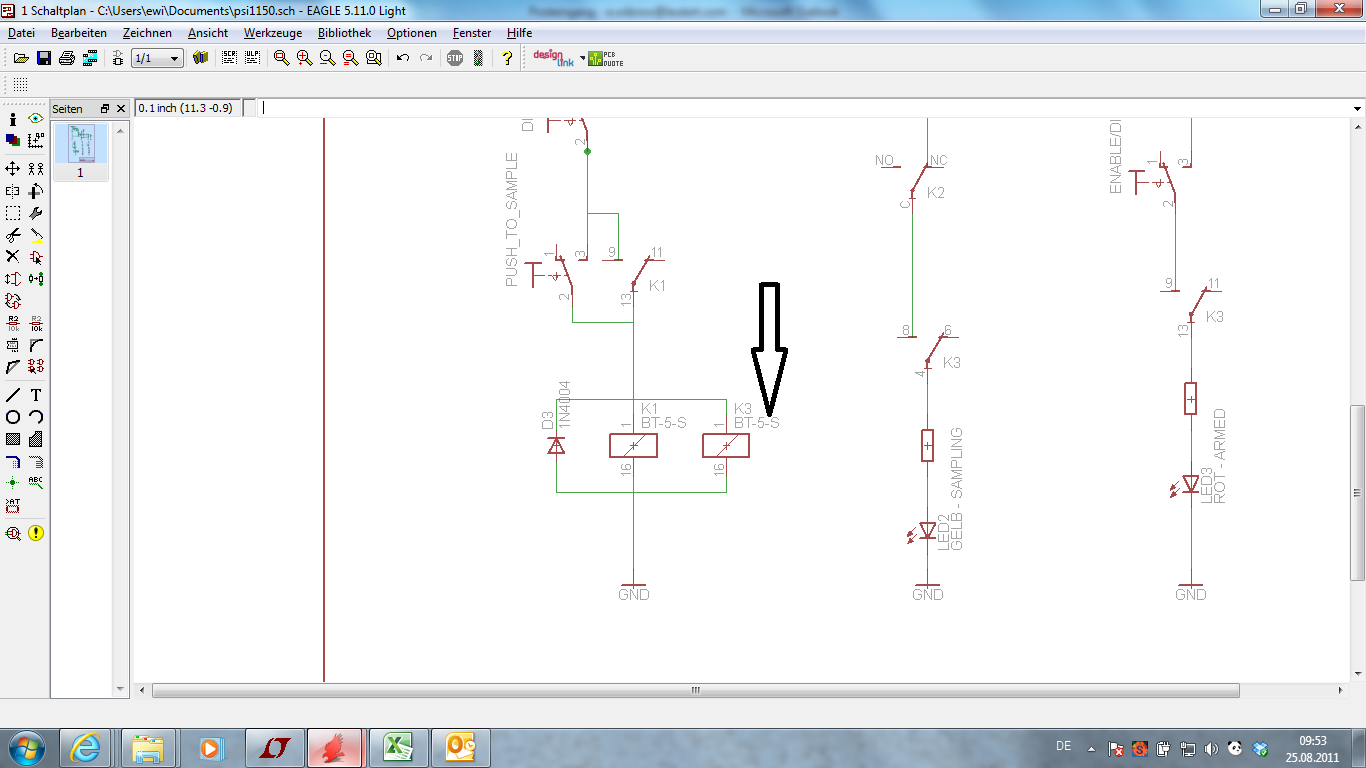Open the Zeichnen menu

click(147, 33)
